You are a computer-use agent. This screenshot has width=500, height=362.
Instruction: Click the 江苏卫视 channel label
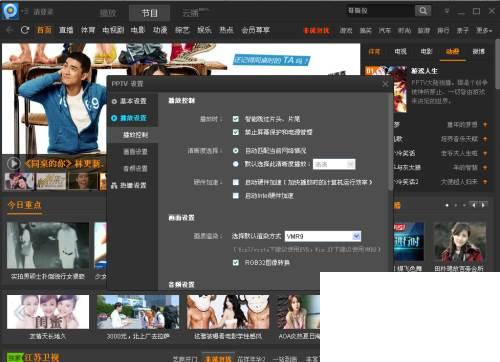(x=42, y=358)
